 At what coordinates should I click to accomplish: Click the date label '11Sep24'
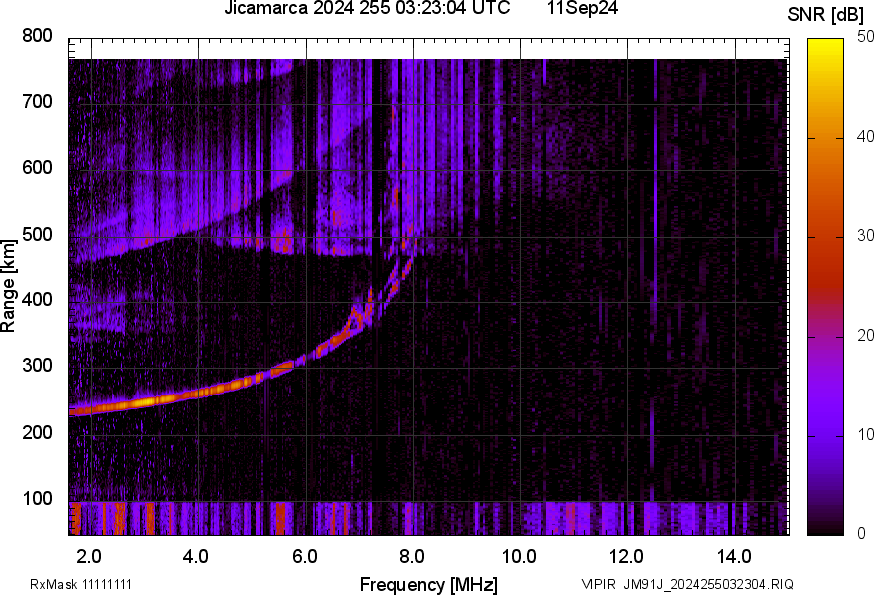pos(582,8)
